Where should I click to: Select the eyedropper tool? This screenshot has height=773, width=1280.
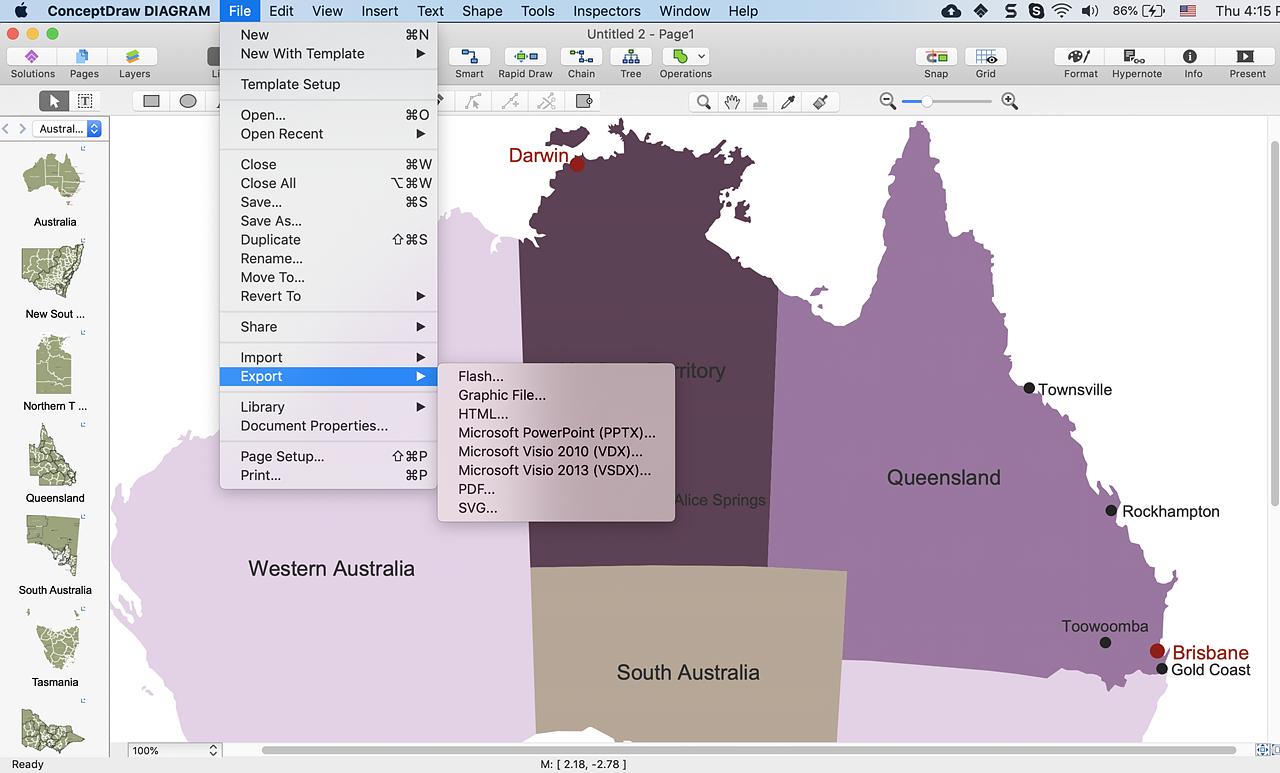pyautogui.click(x=788, y=101)
